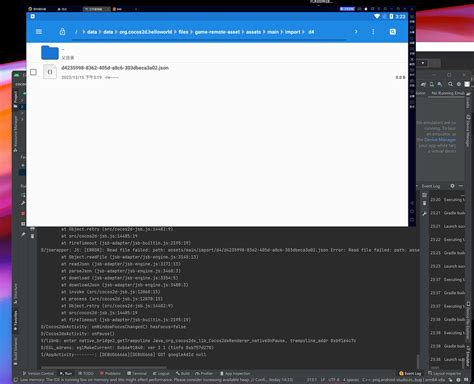Open Android Studio settings gear icon

[459, 84]
